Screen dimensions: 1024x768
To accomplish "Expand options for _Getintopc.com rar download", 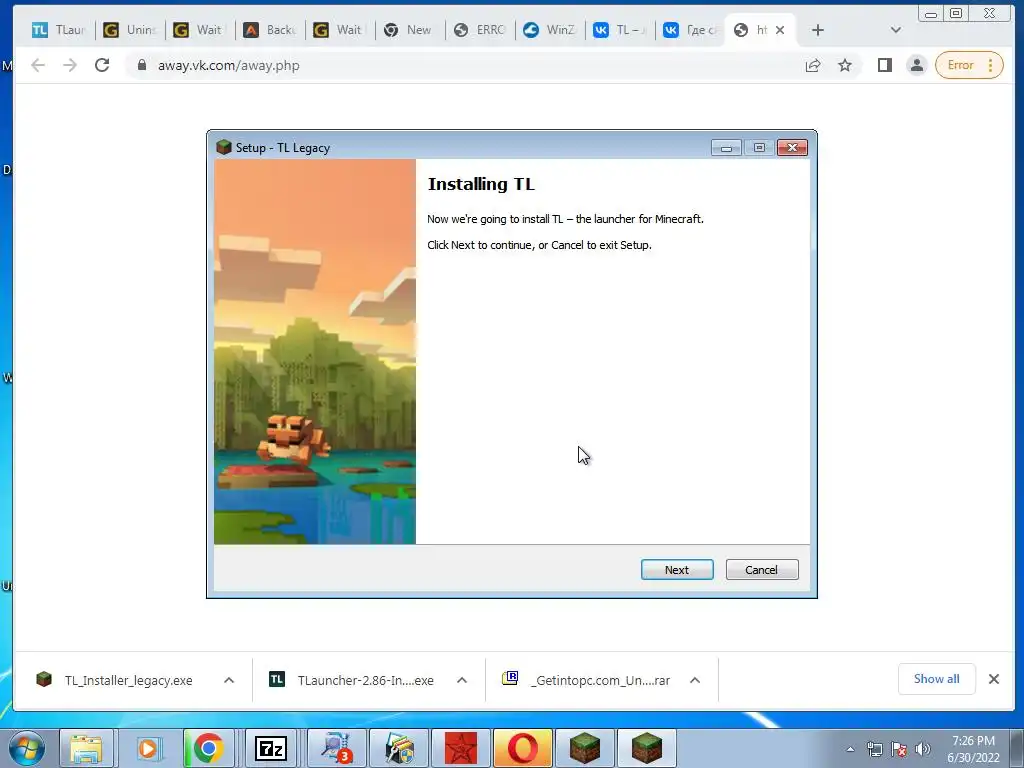I will [x=695, y=680].
